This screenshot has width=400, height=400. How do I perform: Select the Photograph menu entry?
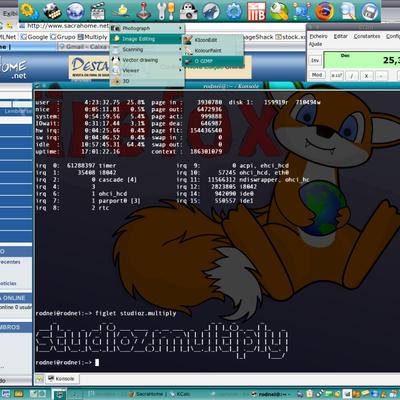(147, 28)
